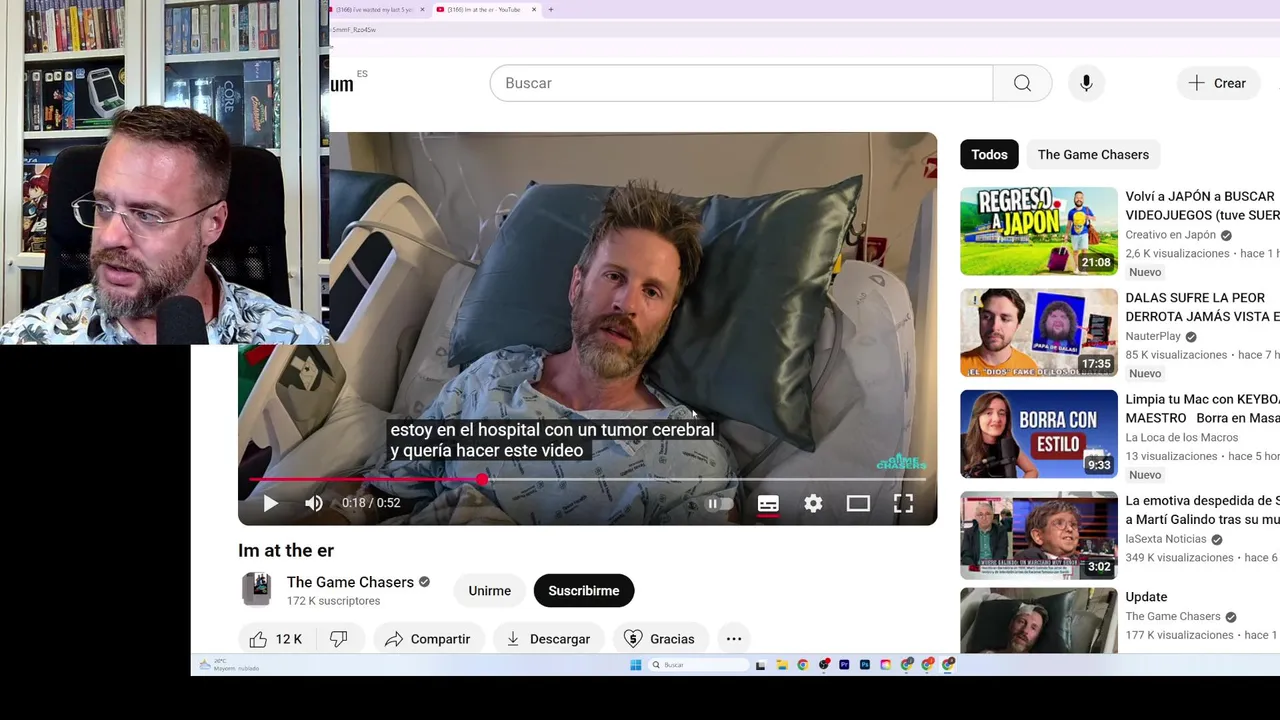Click the Suscribirme subscribe button
1280x720 pixels.
coord(584,591)
